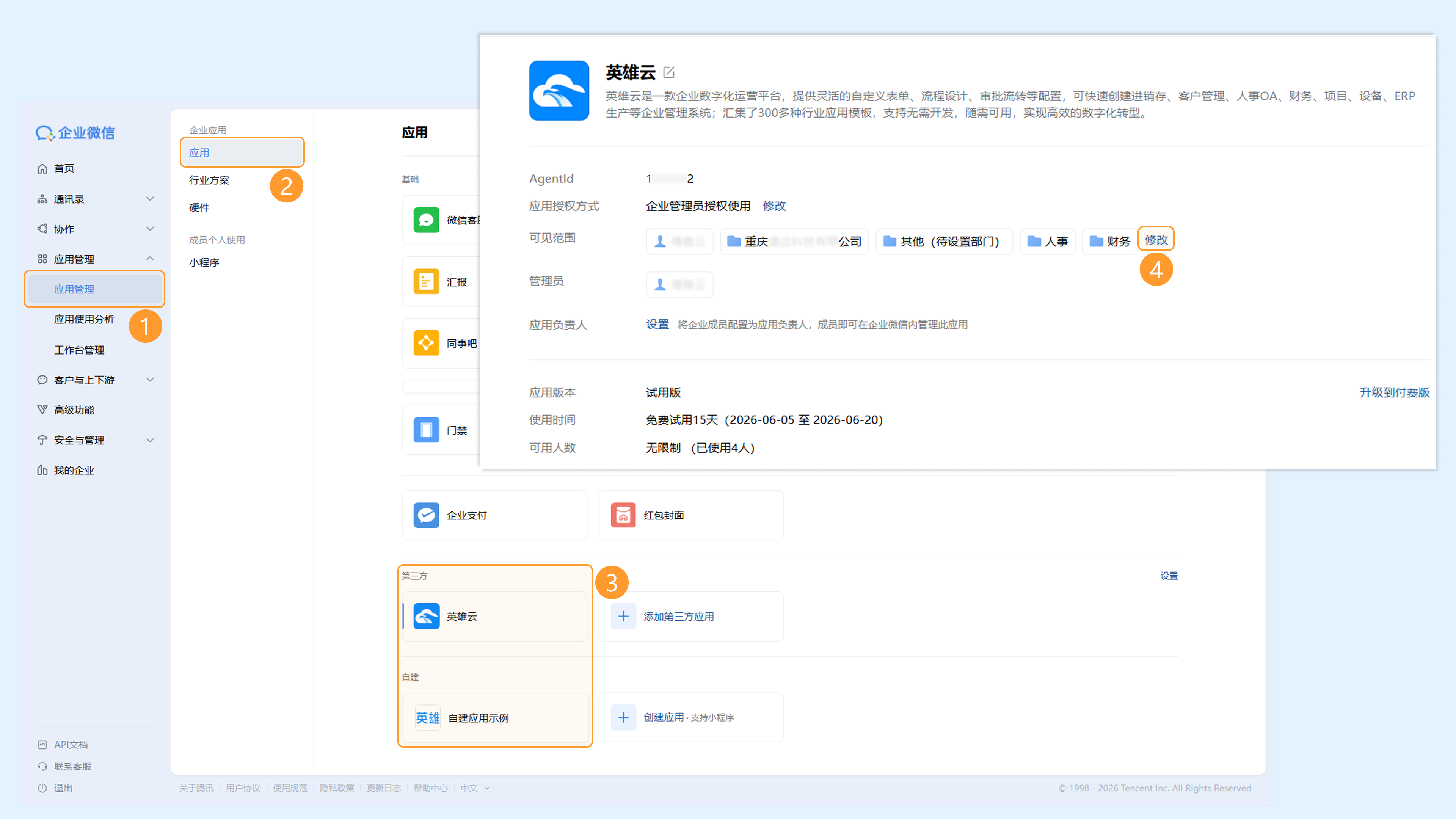Image resolution: width=1456 pixels, height=819 pixels.
Task: Open the 企业支付 app icon
Action: (x=426, y=516)
